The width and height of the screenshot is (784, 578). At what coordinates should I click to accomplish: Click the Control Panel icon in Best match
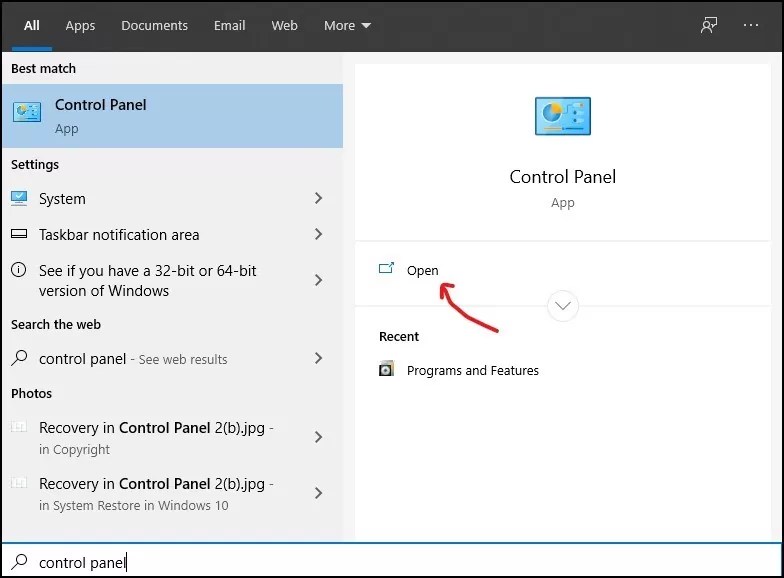coord(27,112)
